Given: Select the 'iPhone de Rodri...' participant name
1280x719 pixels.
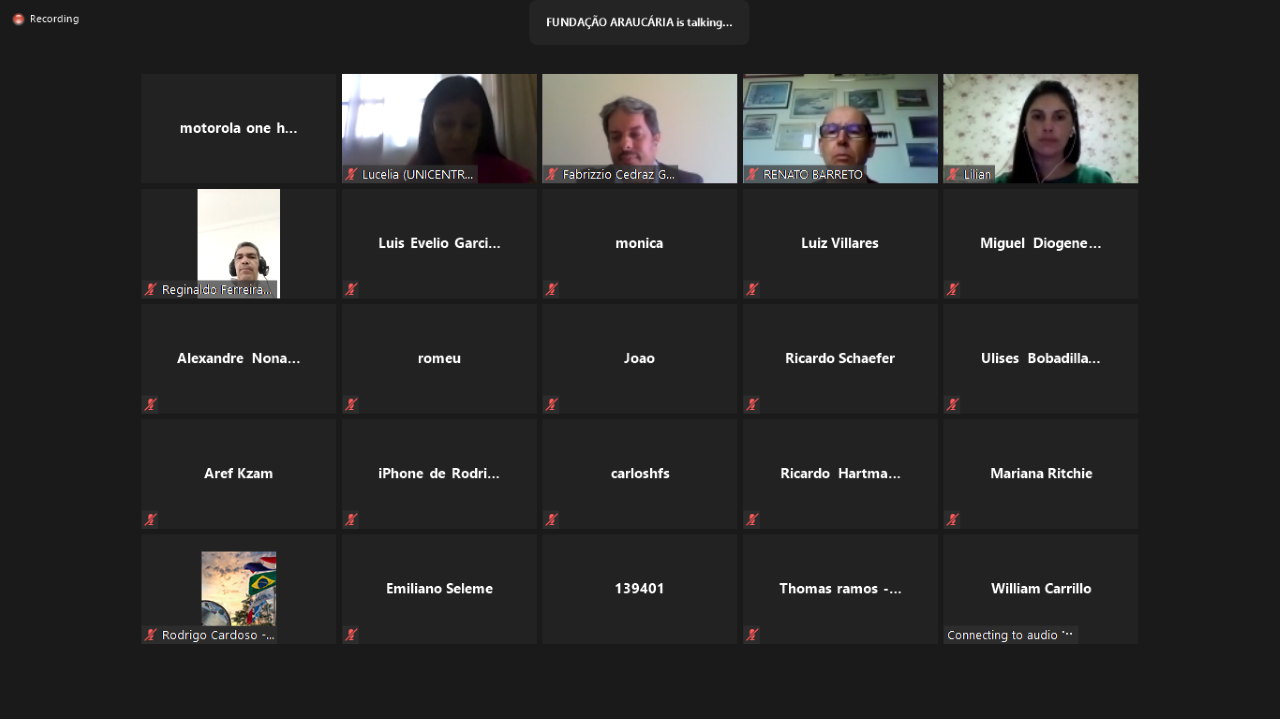Looking at the screenshot, I should point(439,473).
